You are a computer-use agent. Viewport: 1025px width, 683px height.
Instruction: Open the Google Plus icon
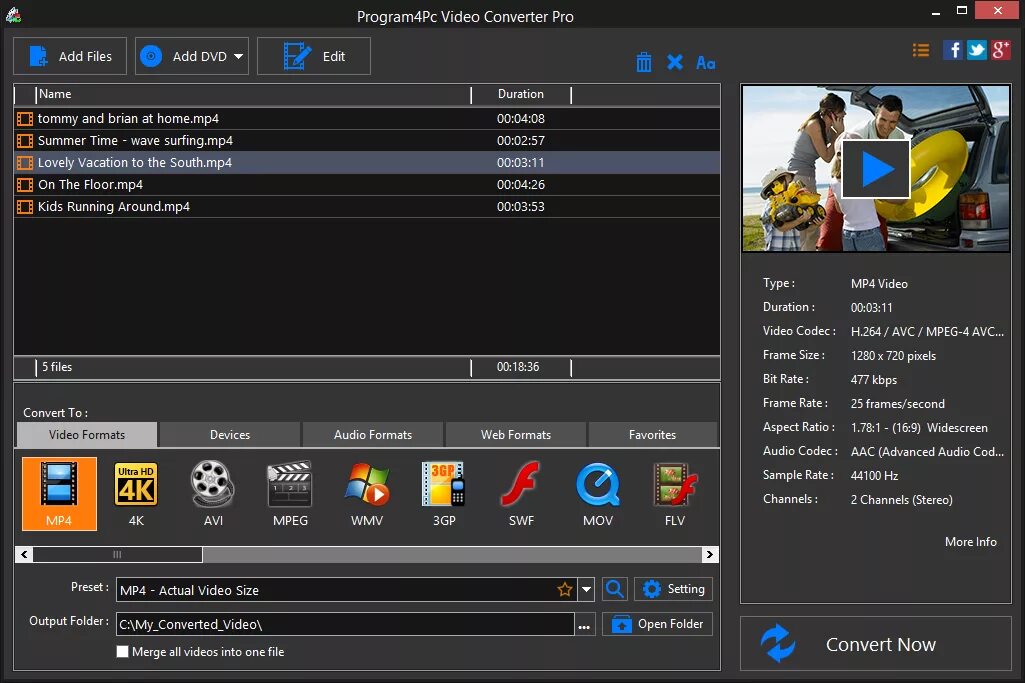click(1001, 50)
